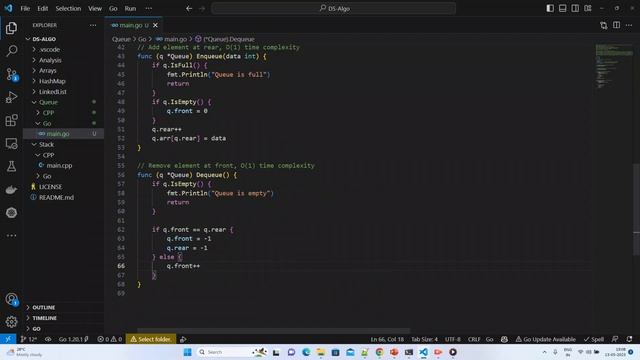640x360 pixels.
Task: Click the watch eye icon in status bar
Action: point(48,339)
